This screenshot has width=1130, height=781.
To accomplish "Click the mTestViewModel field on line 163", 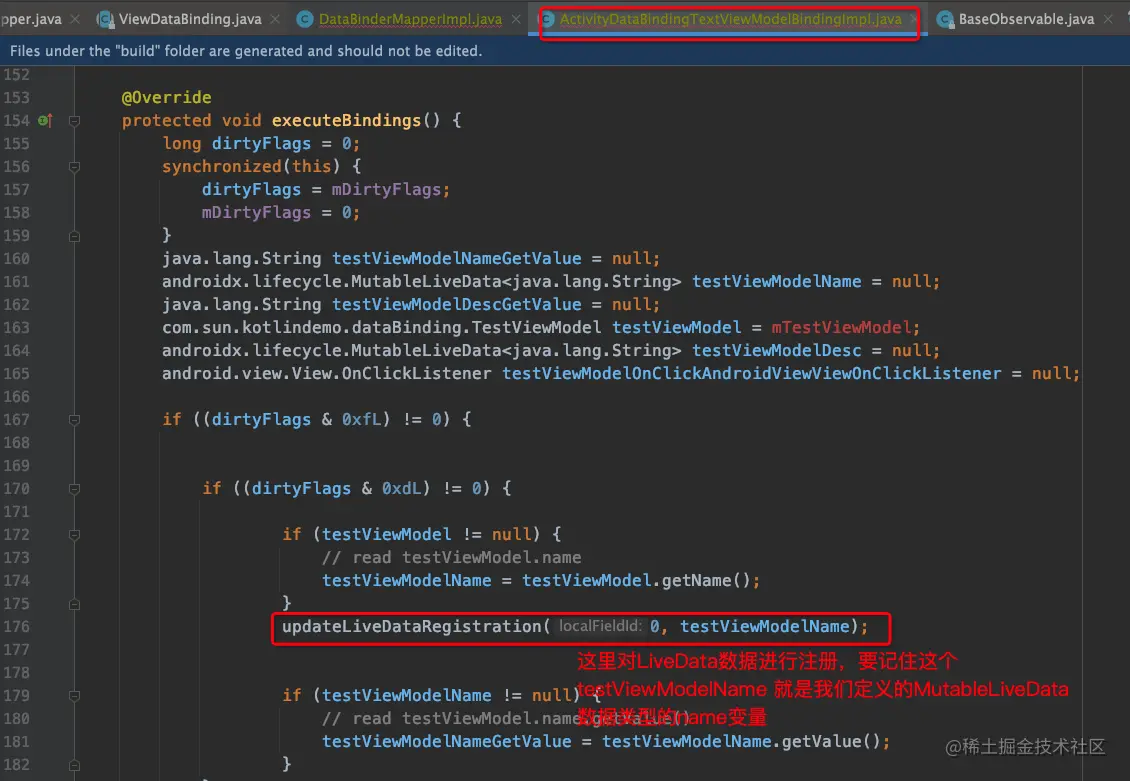I will (841, 327).
